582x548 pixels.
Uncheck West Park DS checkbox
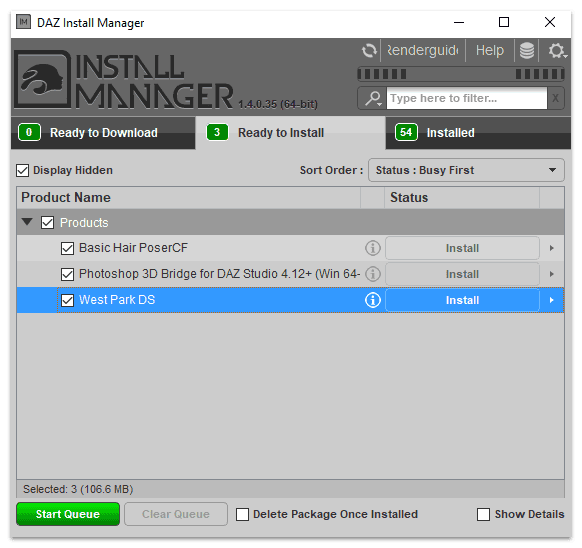pos(67,300)
